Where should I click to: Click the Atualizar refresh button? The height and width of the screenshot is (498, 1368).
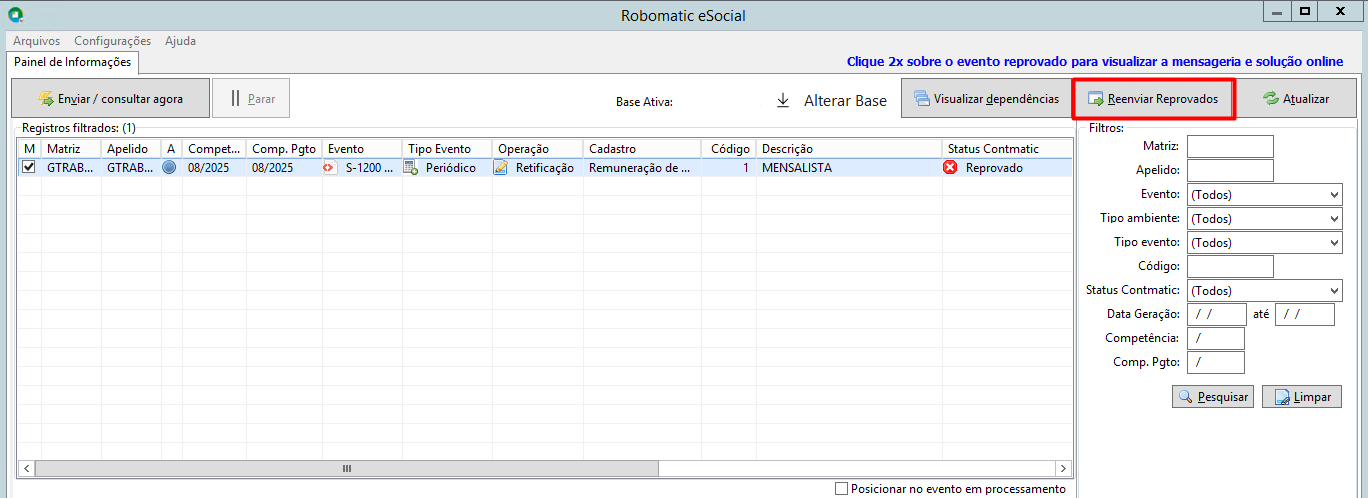(1296, 99)
